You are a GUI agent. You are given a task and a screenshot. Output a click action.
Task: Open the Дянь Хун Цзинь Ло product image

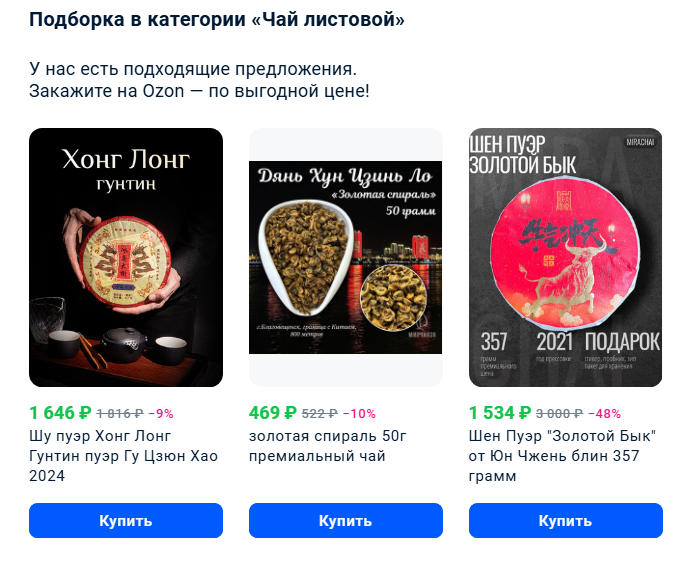(x=346, y=257)
